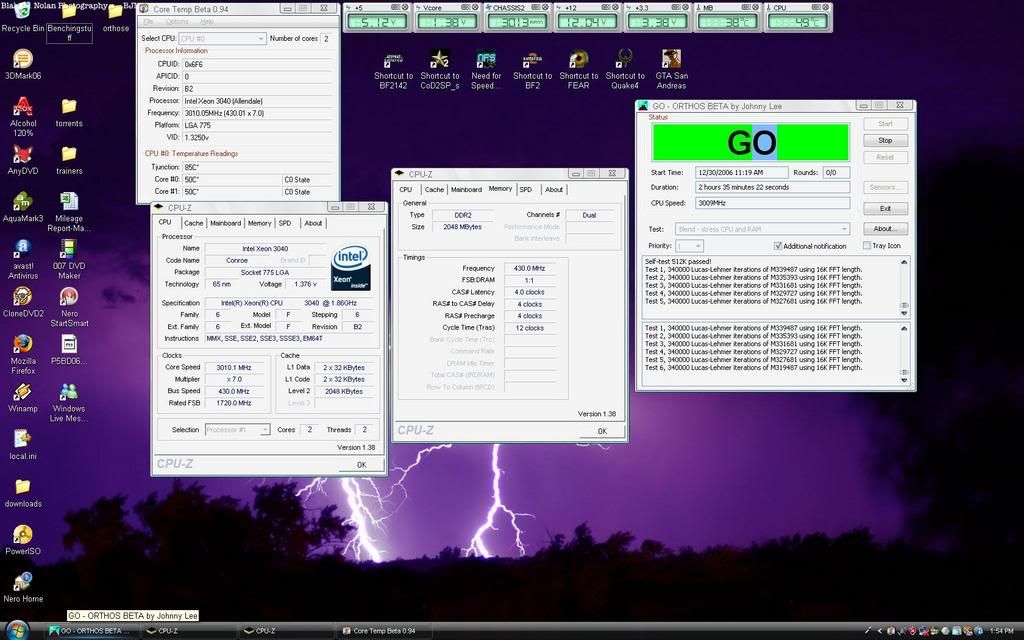Open the Select CPU dropdown in Core Temp
Image resolution: width=1024 pixels, height=640 pixels.
[222, 39]
